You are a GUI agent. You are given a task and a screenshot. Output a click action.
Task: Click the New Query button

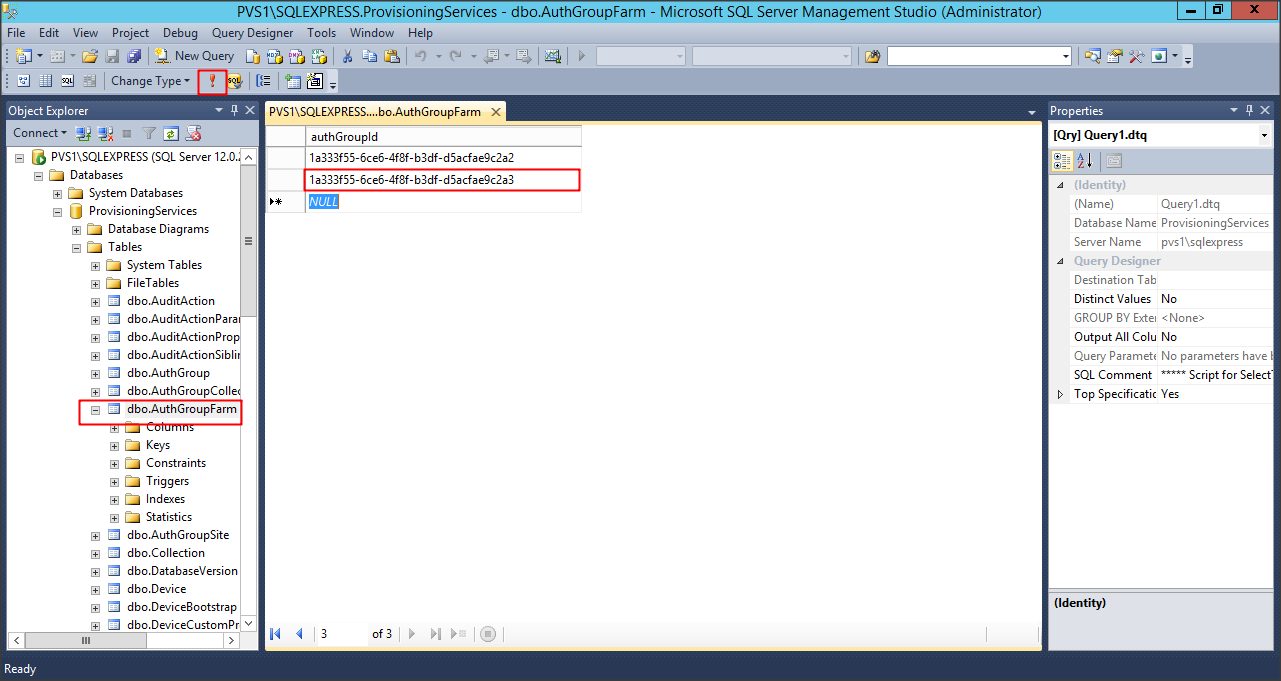[194, 56]
